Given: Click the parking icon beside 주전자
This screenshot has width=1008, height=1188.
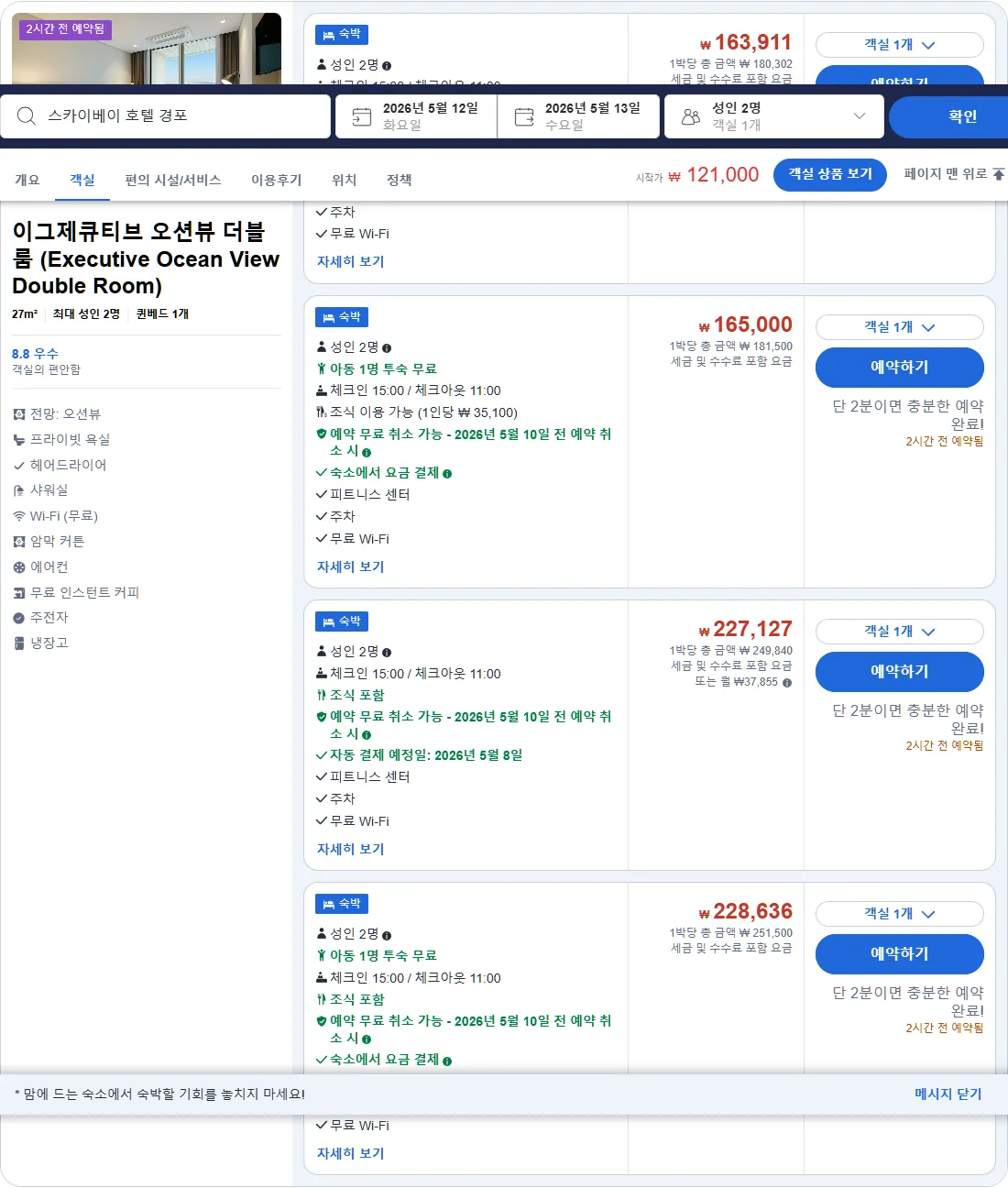Looking at the screenshot, I should [19, 618].
